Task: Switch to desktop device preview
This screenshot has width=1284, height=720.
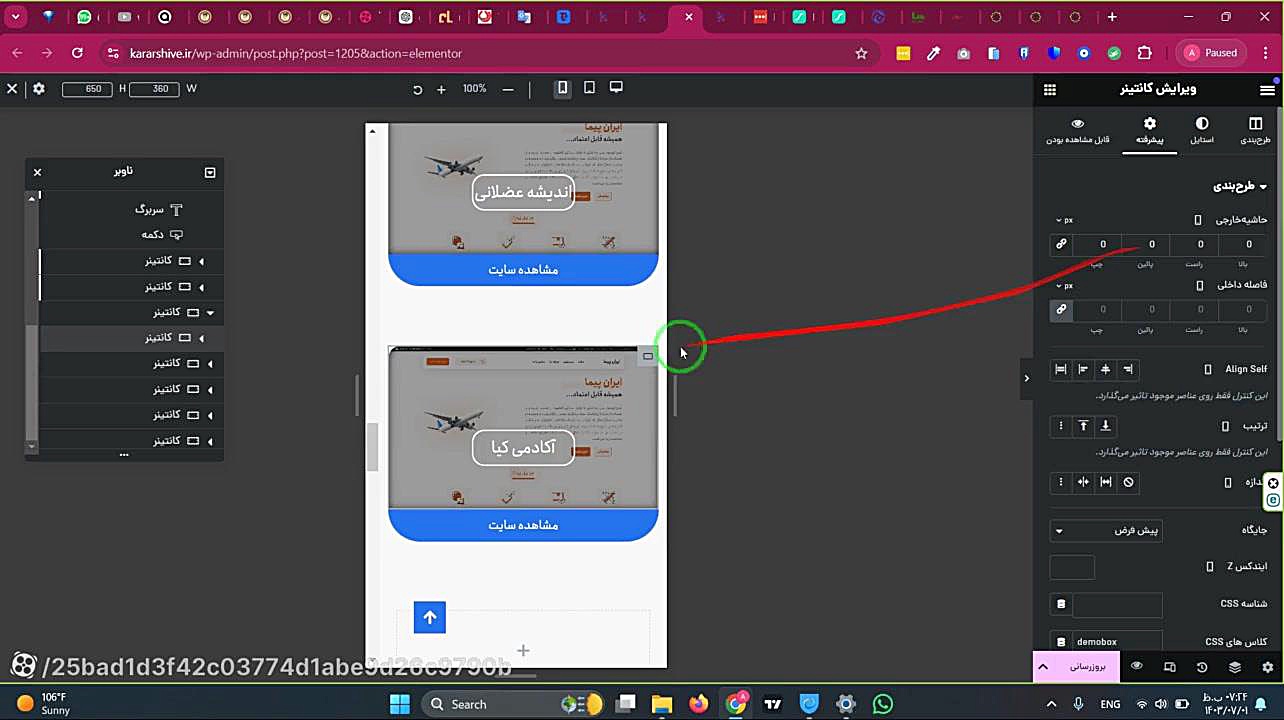Action: [616, 88]
